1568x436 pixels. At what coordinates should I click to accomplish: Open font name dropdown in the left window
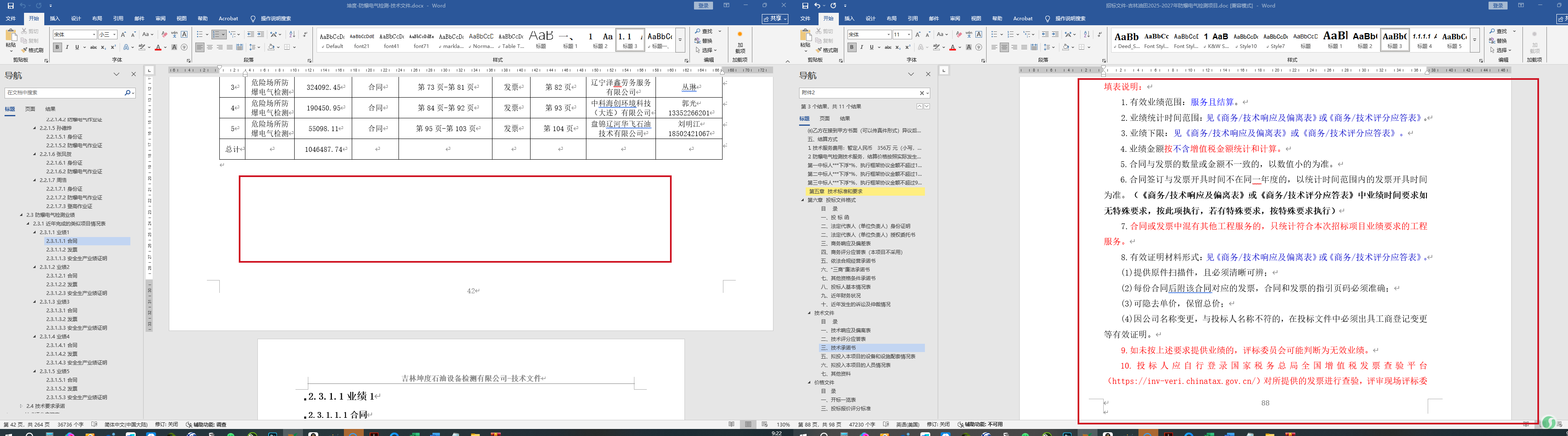pos(94,35)
